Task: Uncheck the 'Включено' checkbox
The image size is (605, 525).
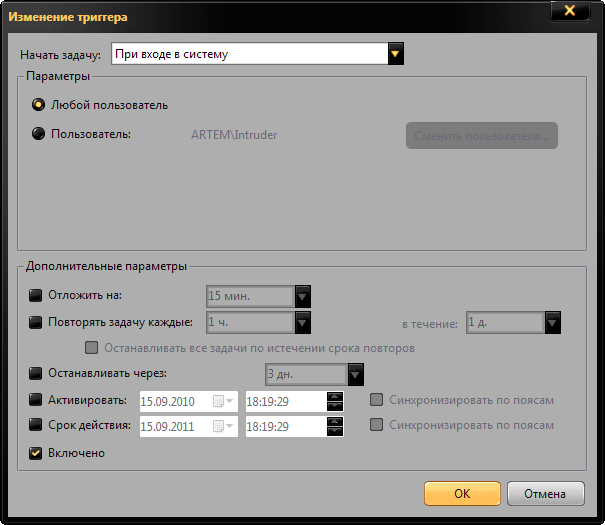Action: 35,453
